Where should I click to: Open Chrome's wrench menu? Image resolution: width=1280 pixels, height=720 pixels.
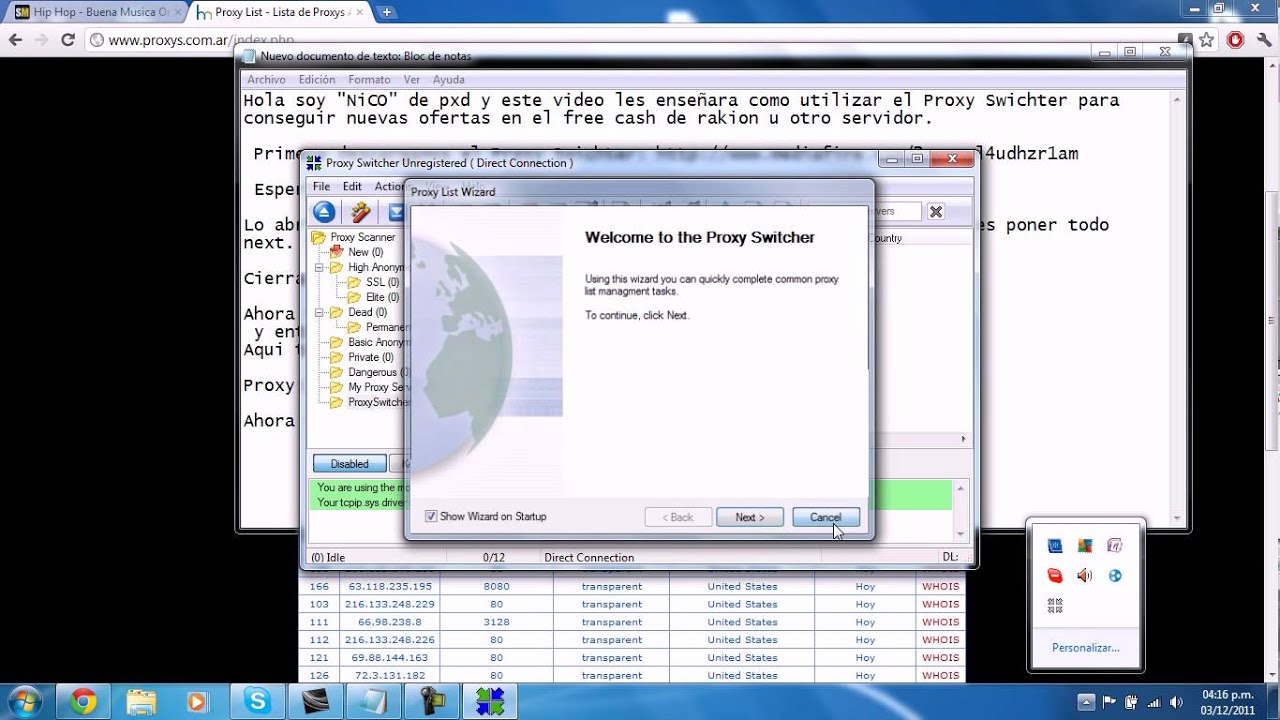pos(1264,40)
